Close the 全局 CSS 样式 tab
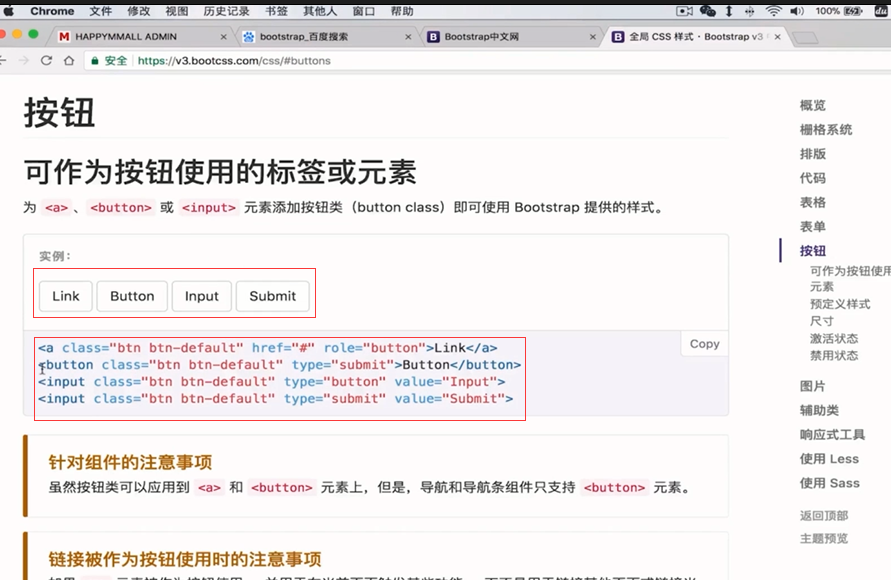 pyautogui.click(x=777, y=37)
